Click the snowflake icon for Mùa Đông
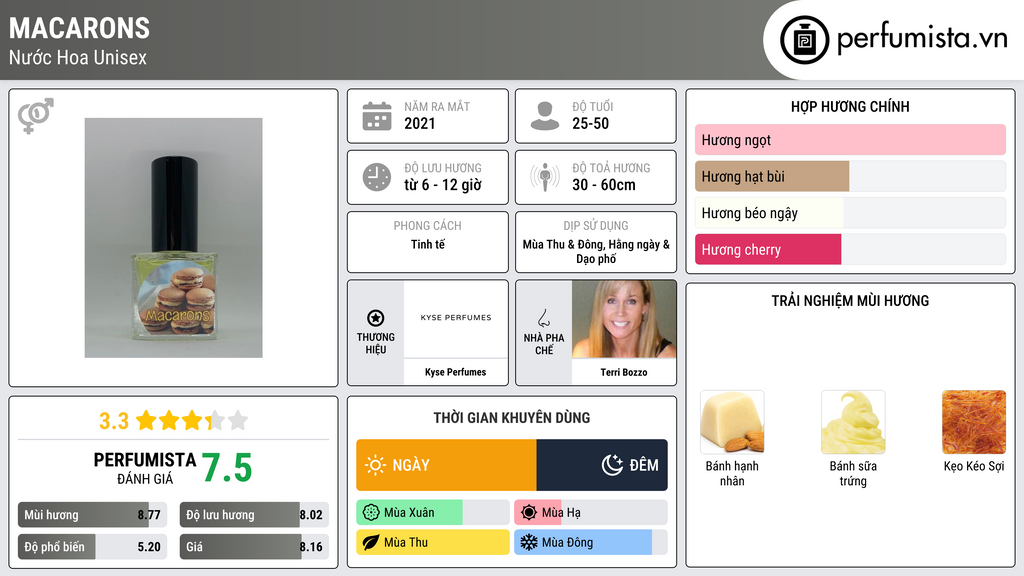 (529, 542)
